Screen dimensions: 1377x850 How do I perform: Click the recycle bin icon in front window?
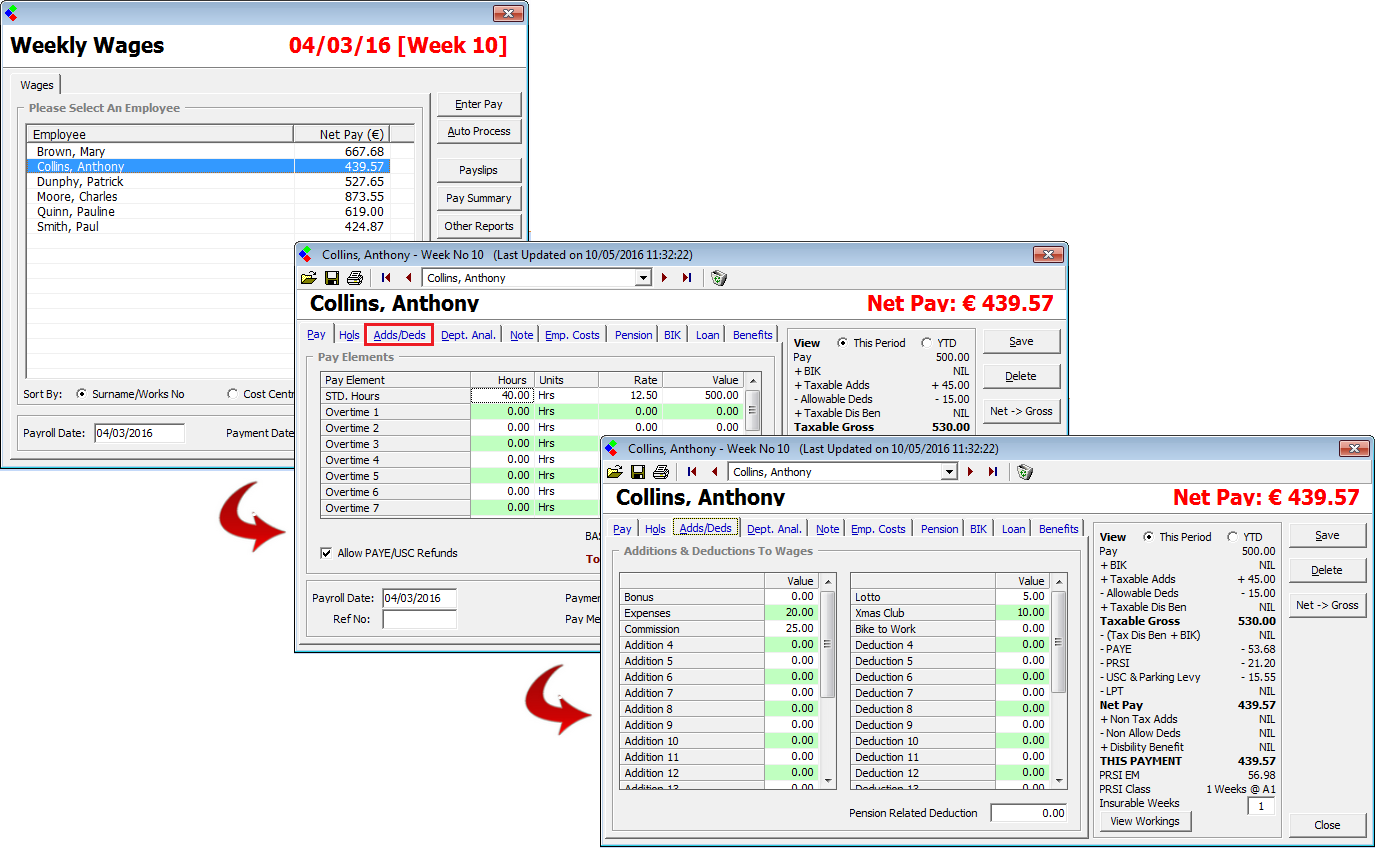pyautogui.click(x=1025, y=472)
